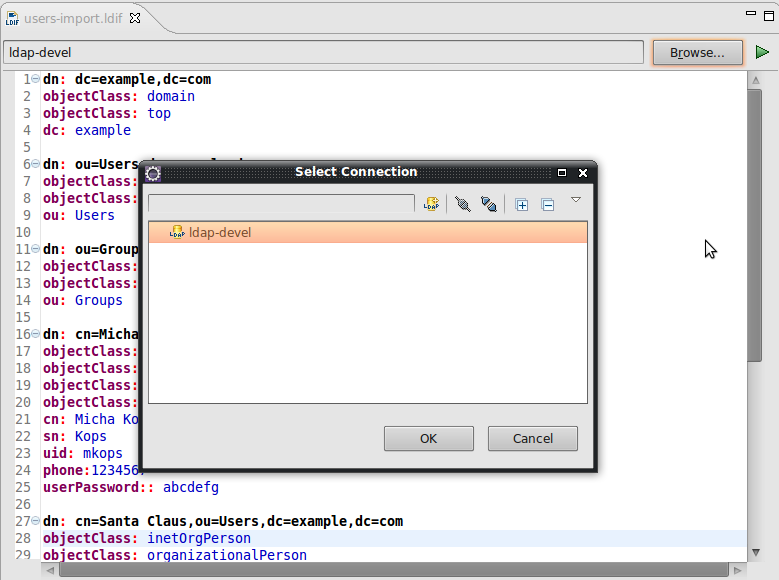The height and width of the screenshot is (580, 779).
Task: Click the New Connection icon in dialog
Action: pyautogui.click(x=431, y=204)
